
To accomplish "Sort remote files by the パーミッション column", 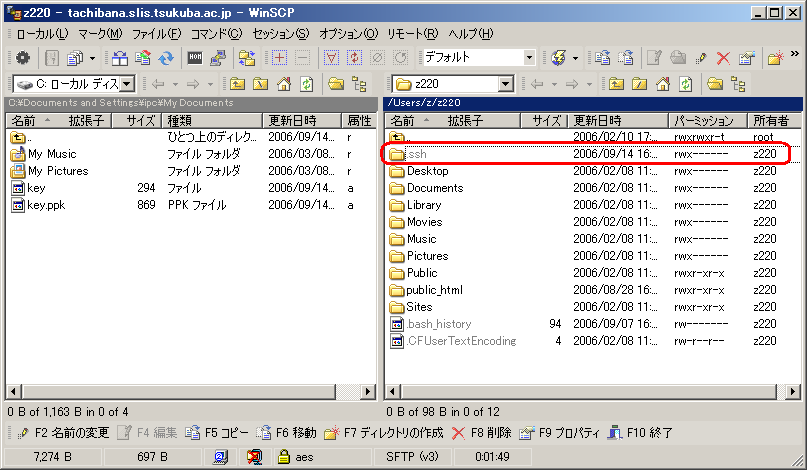I will pyautogui.click(x=708, y=121).
